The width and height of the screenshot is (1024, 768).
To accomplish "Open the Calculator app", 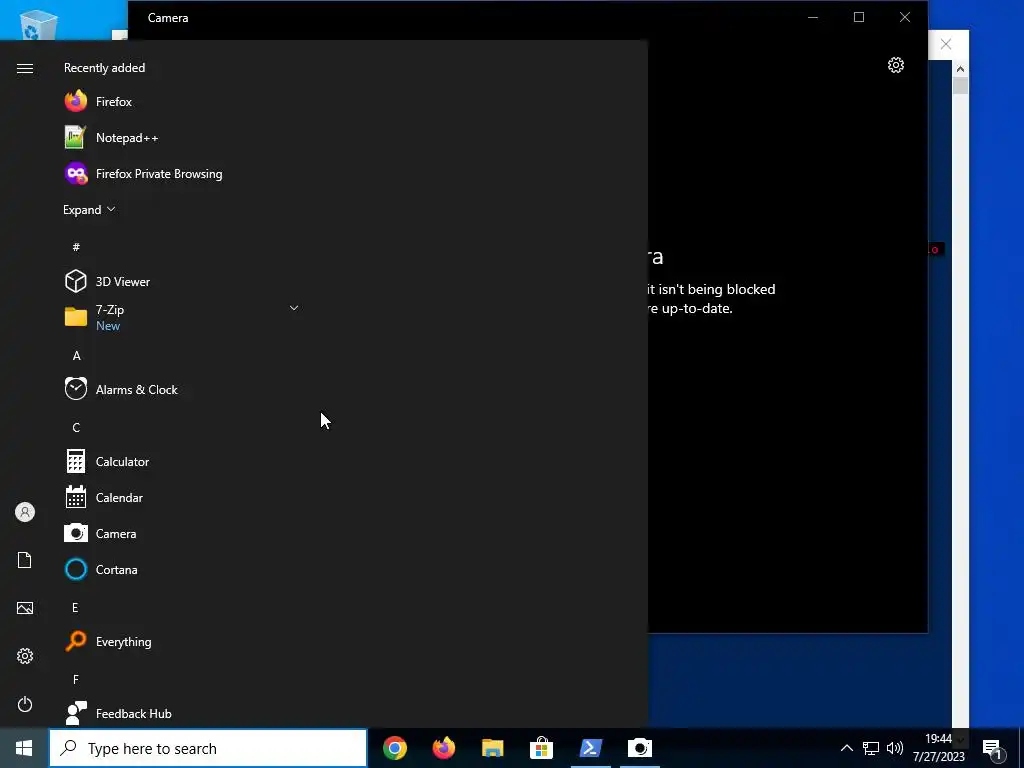I will tap(182, 462).
